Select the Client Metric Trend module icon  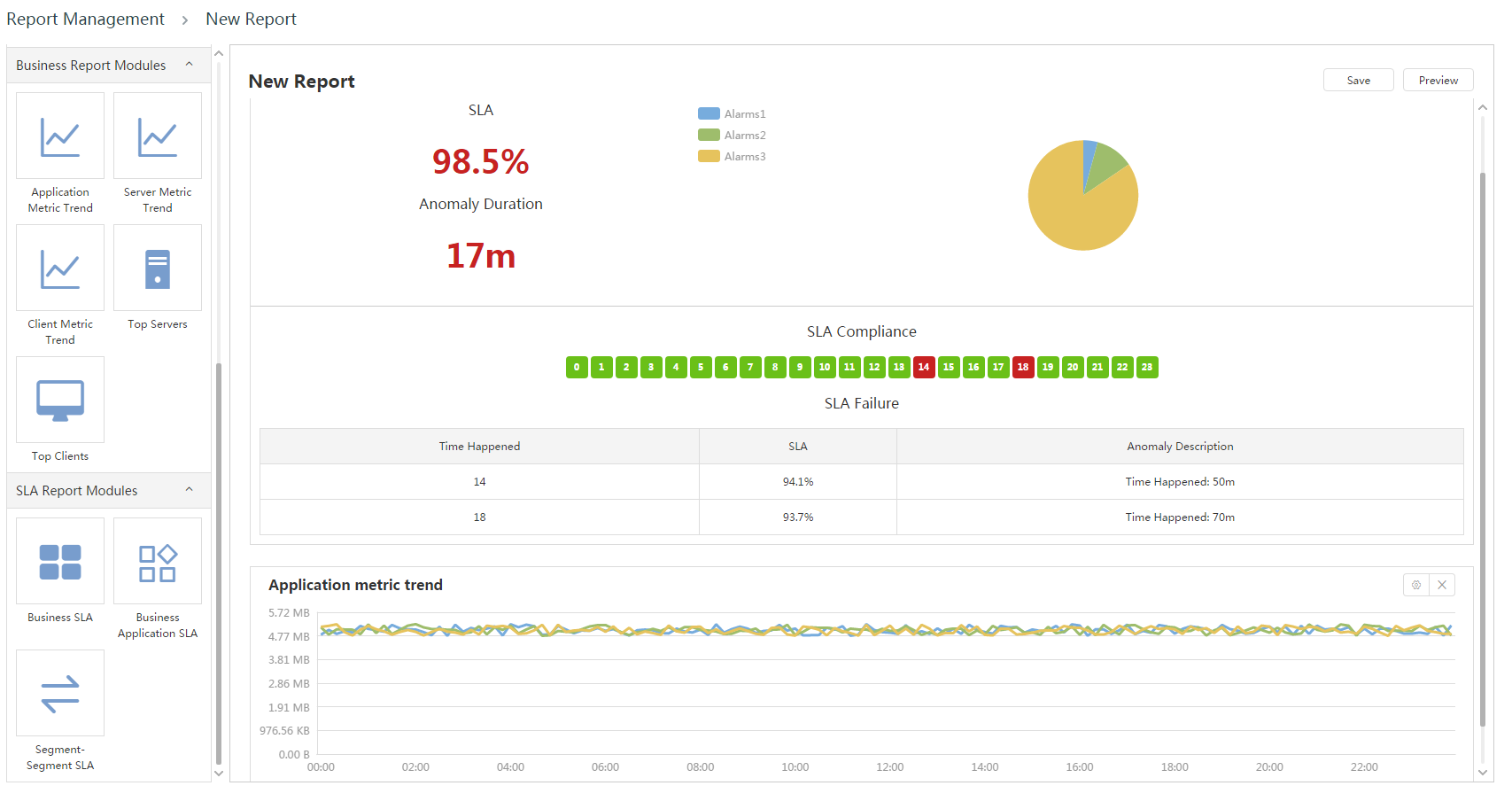[x=60, y=268]
